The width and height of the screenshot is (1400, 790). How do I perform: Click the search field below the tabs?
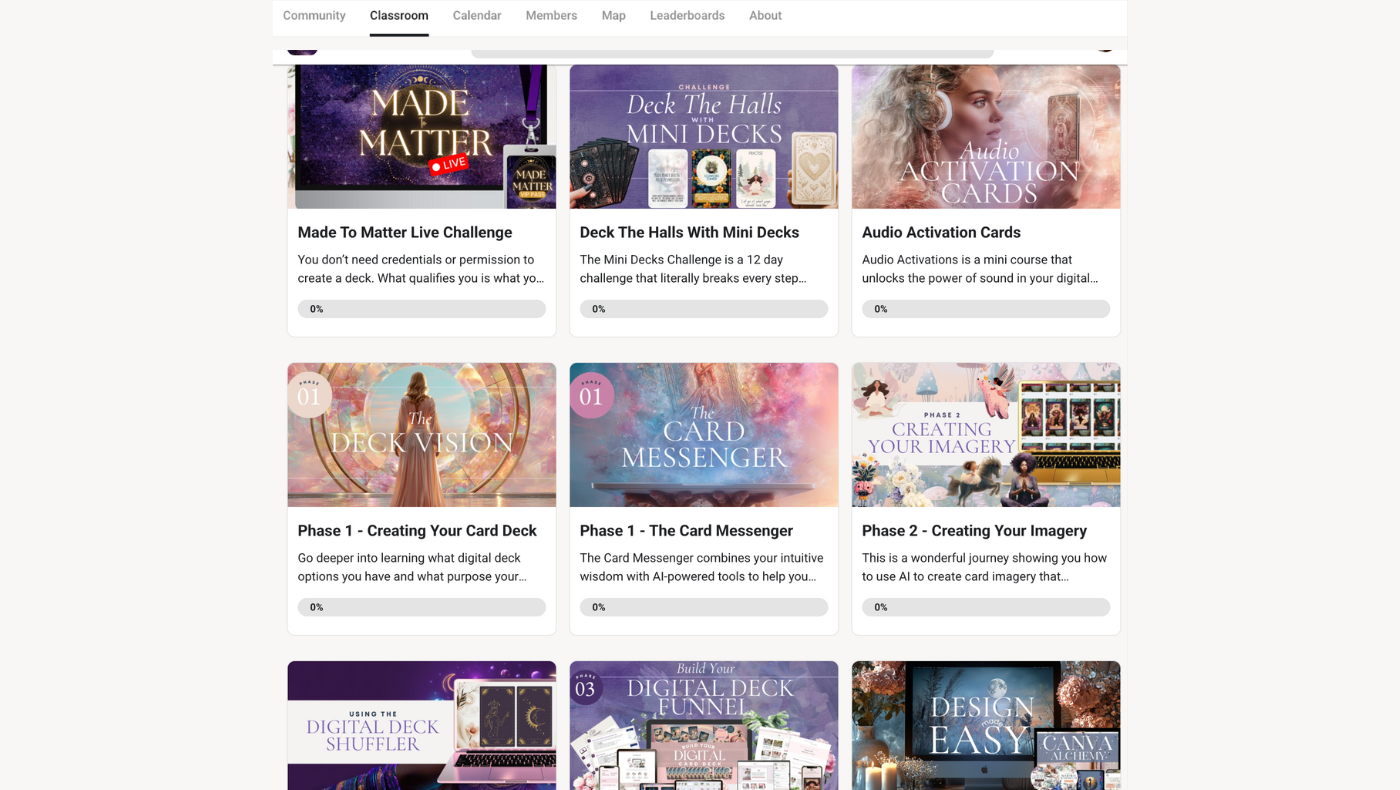732,52
